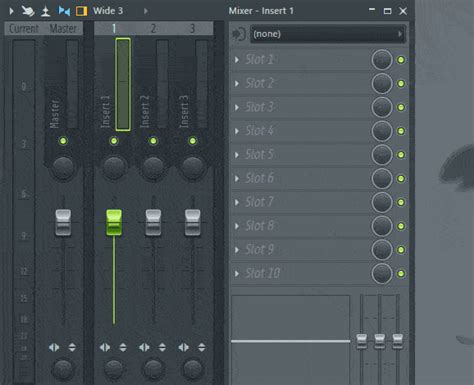Viewport: 474px width, 385px height.
Task: Click Insert 3 stereo separation horizontal arrows icon
Action: (x=184, y=348)
